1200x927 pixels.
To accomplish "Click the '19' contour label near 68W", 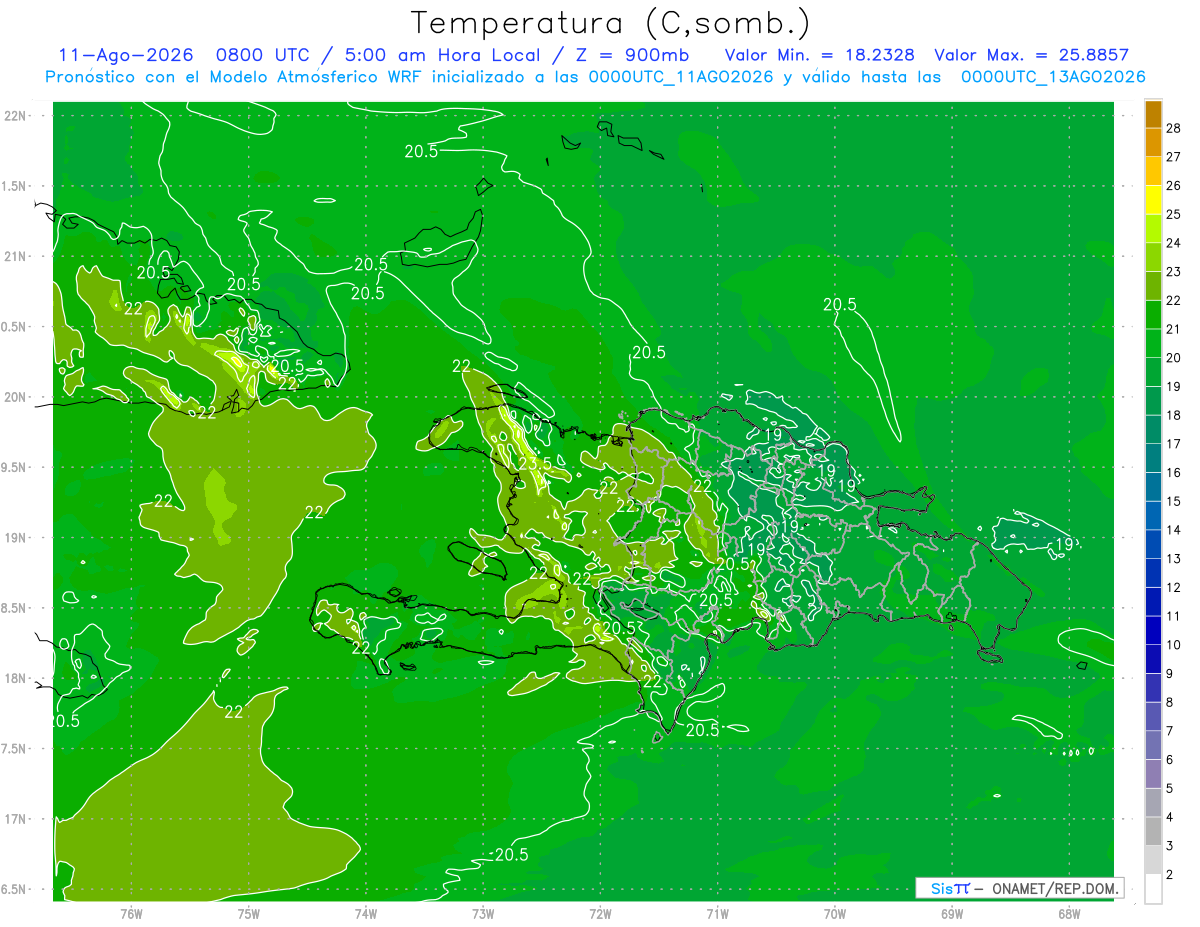I will (x=1064, y=544).
